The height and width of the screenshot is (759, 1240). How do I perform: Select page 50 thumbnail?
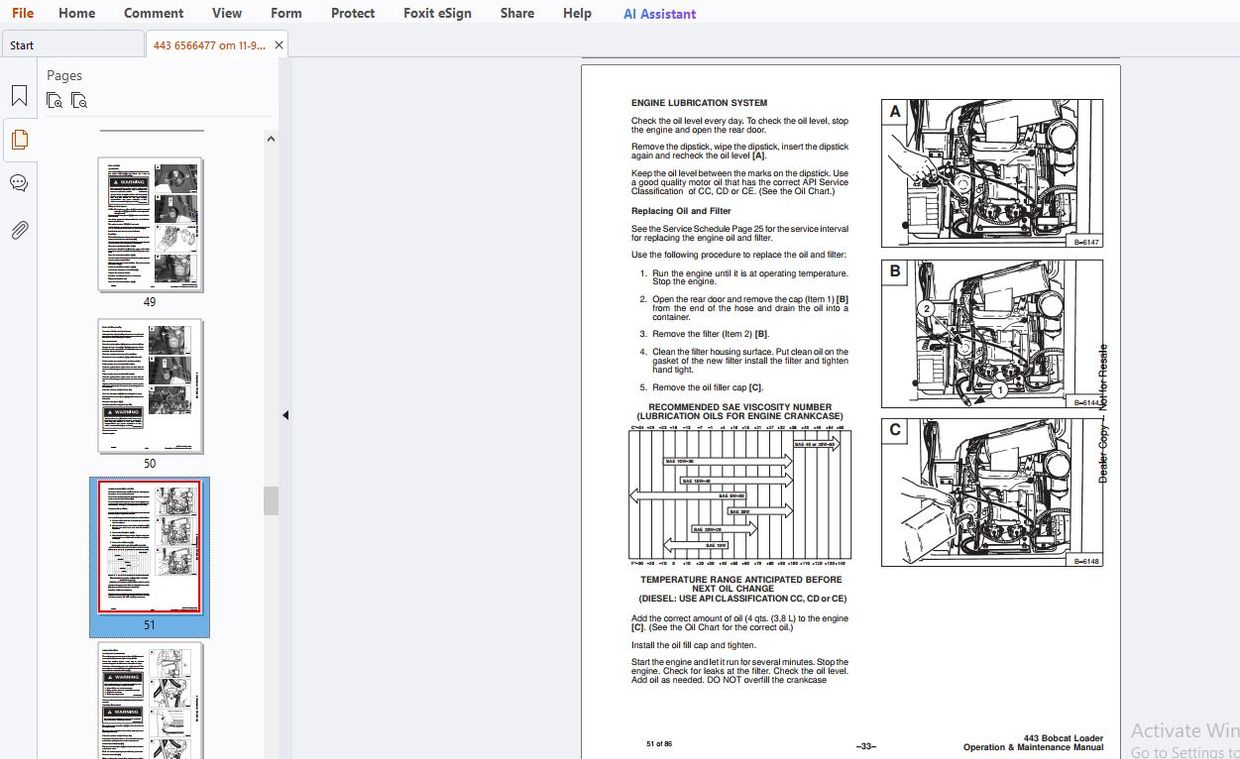click(150, 386)
